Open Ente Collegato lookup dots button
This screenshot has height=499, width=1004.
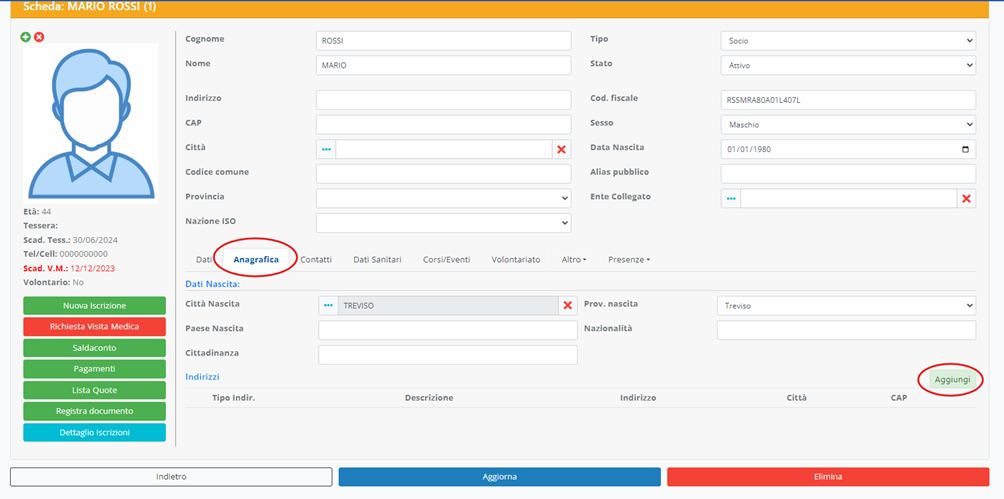click(731, 198)
